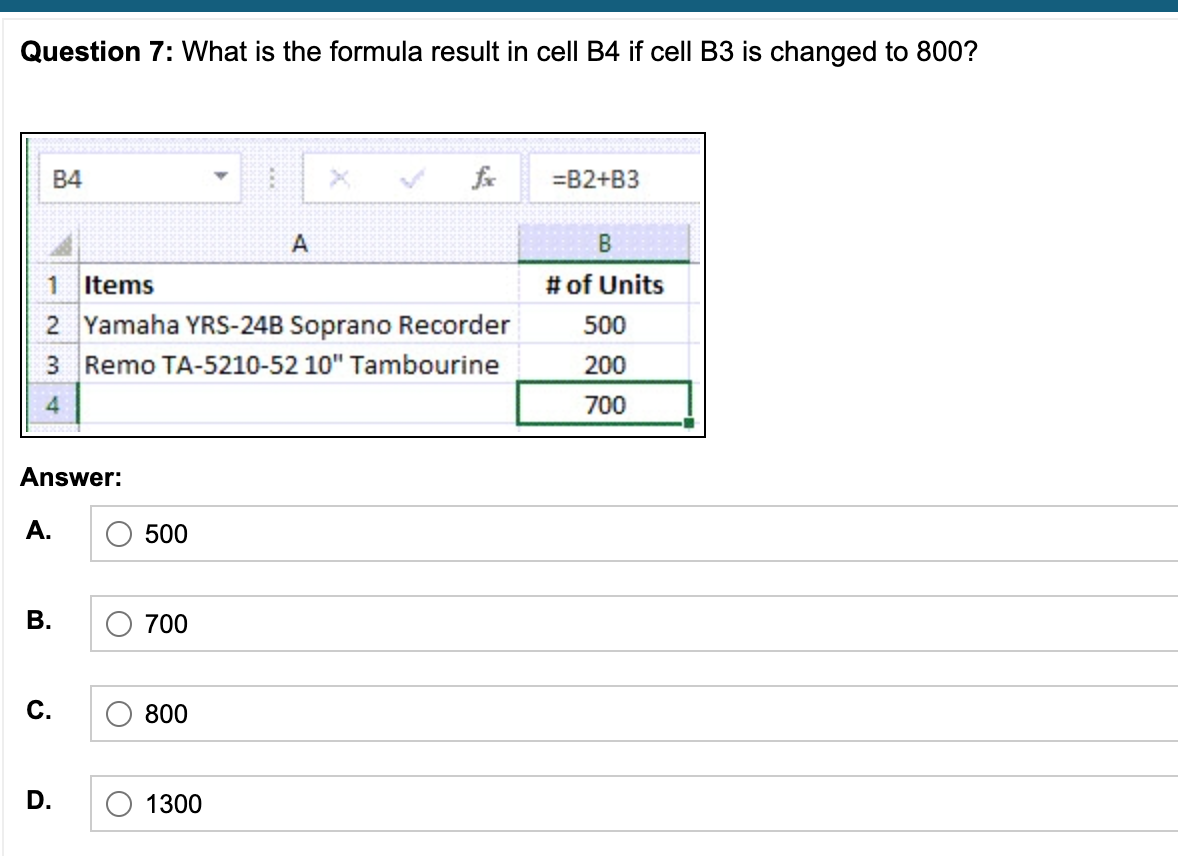Screen dimensions: 1178x856
Task: Click the Select All triangle corner
Action: pyautogui.click(x=60, y=242)
